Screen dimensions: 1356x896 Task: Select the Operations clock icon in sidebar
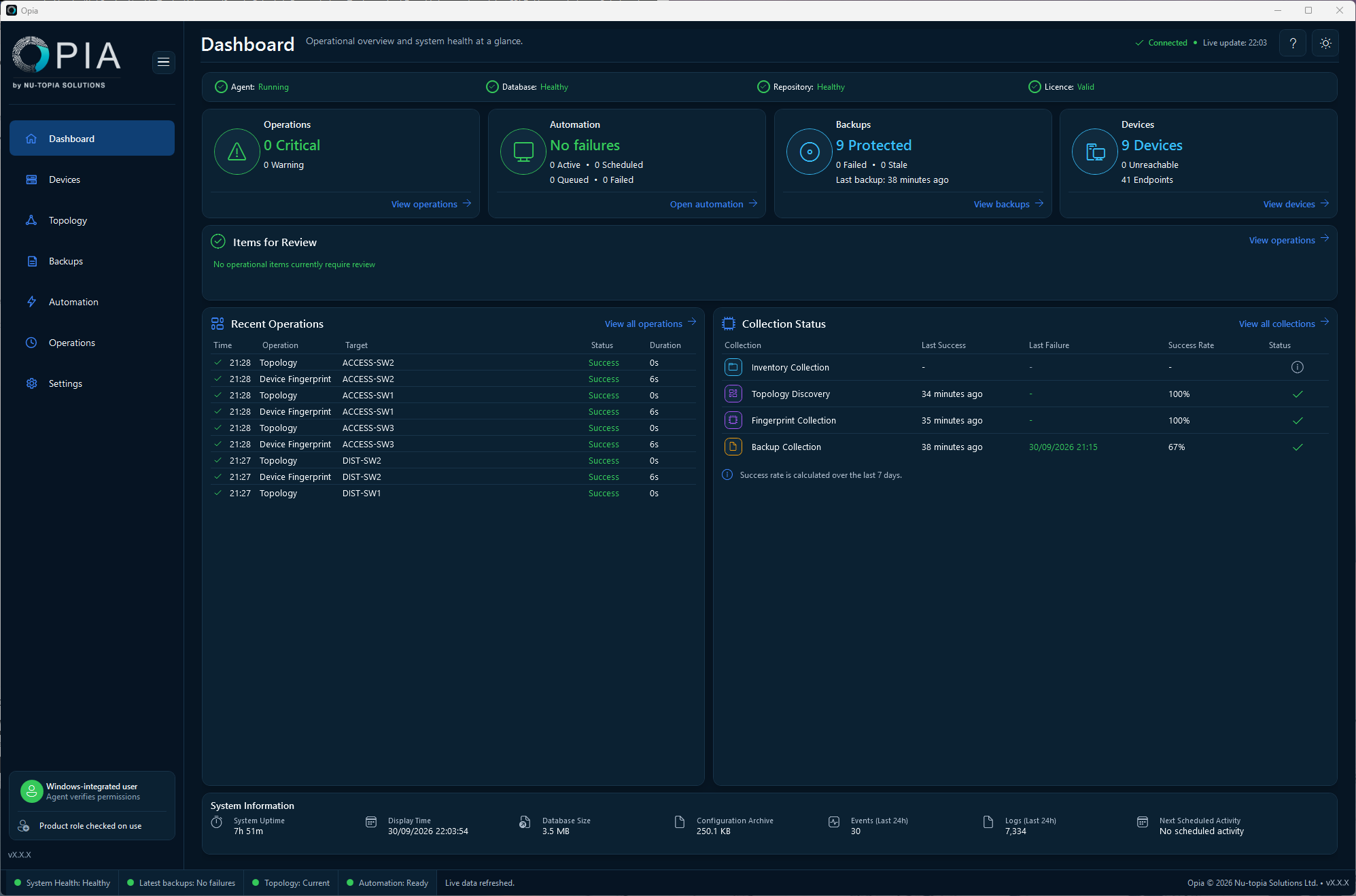pyautogui.click(x=31, y=343)
